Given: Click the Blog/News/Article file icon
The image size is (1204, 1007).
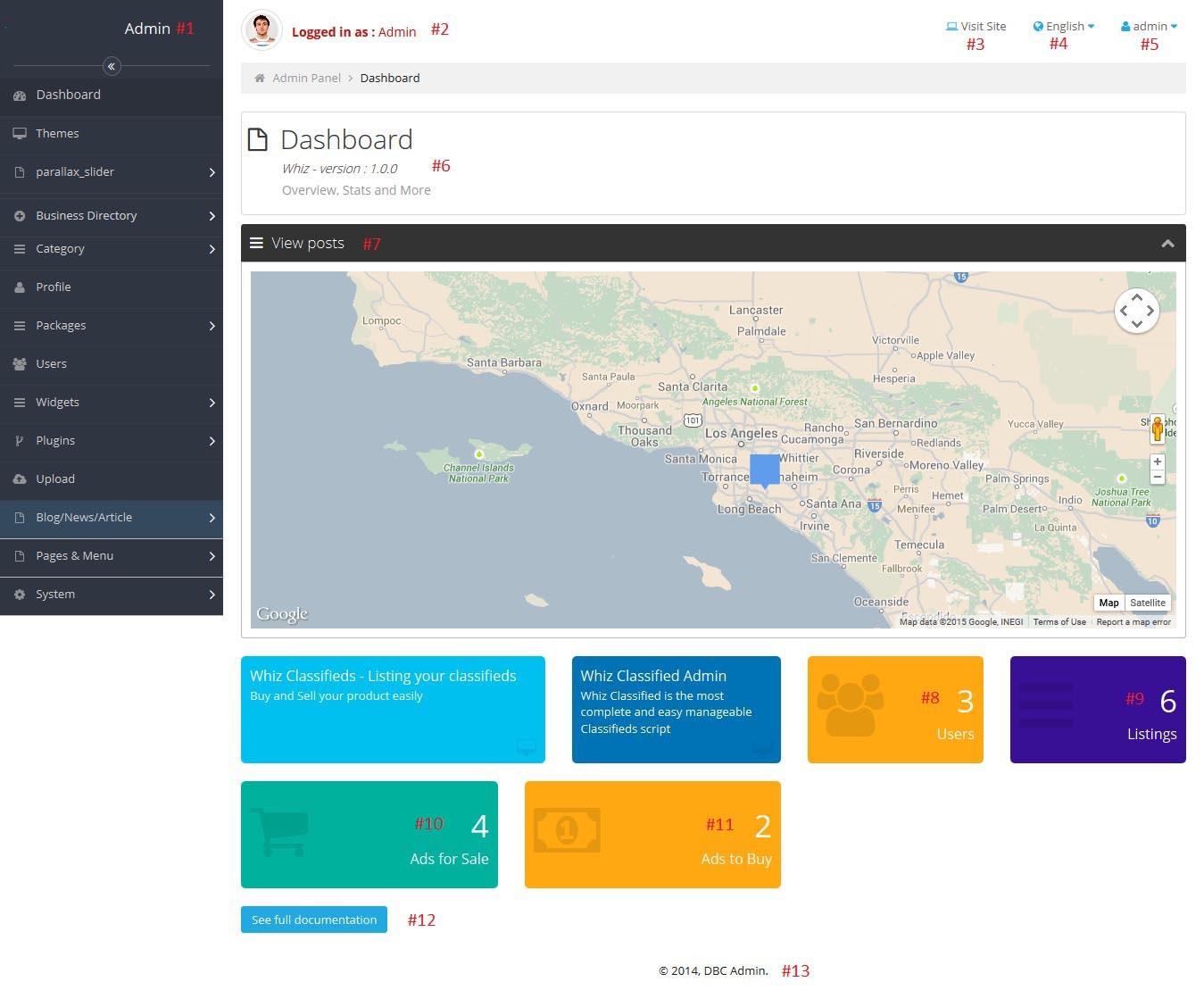Looking at the screenshot, I should pos(20,518).
